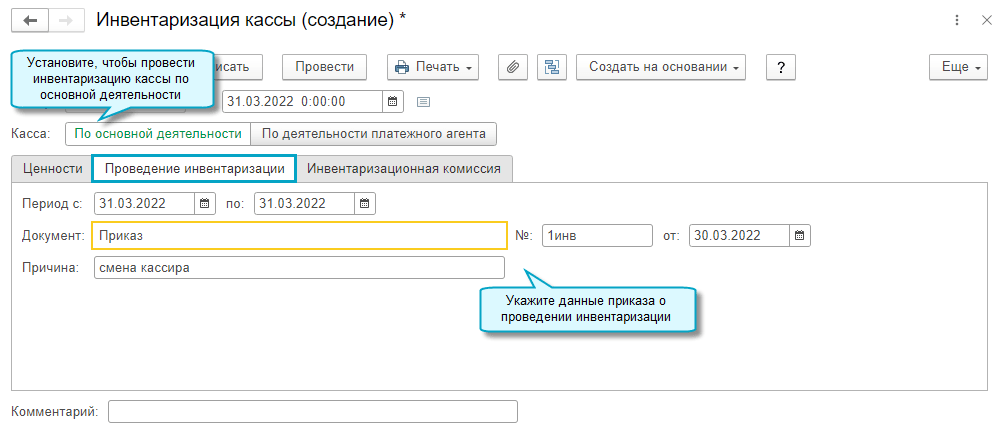1007x431 pixels.
Task: Select 'По деятельности платежного агента' option
Action: [x=373, y=133]
